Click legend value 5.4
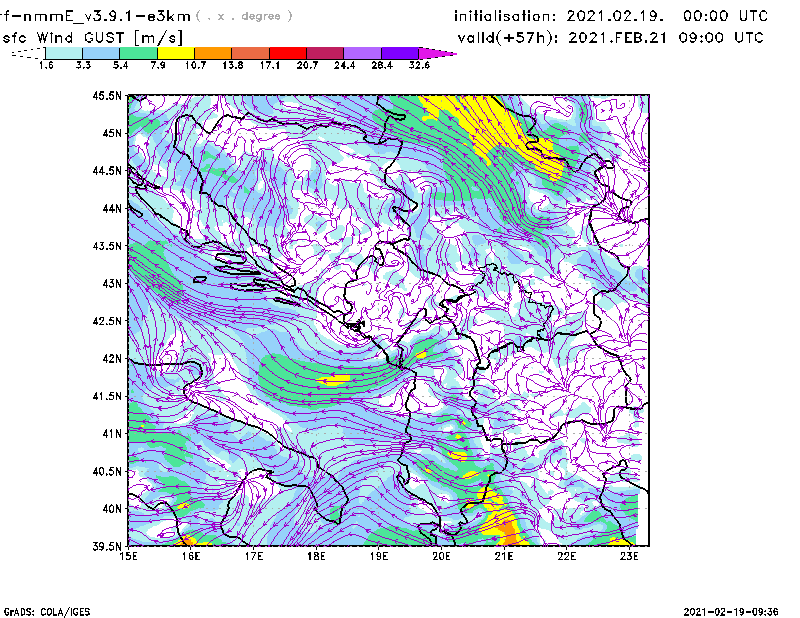Viewport: 800px width, 618px height. coord(120,65)
